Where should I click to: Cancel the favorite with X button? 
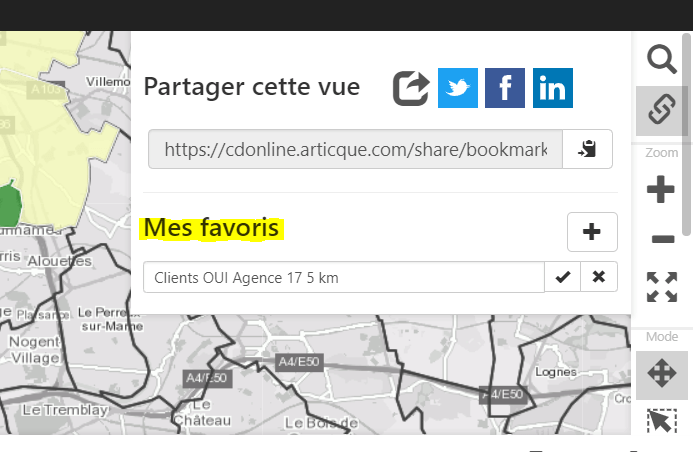[x=599, y=277]
